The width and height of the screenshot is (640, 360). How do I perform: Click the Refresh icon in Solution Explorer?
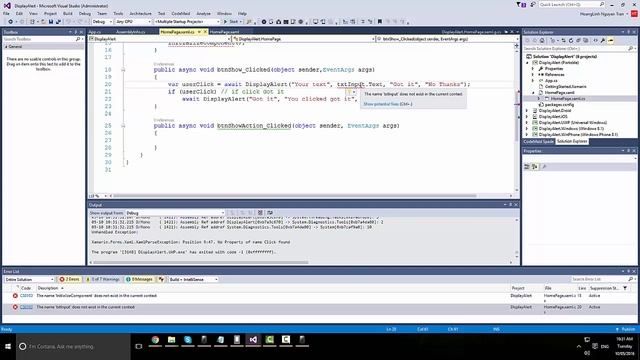click(571, 41)
